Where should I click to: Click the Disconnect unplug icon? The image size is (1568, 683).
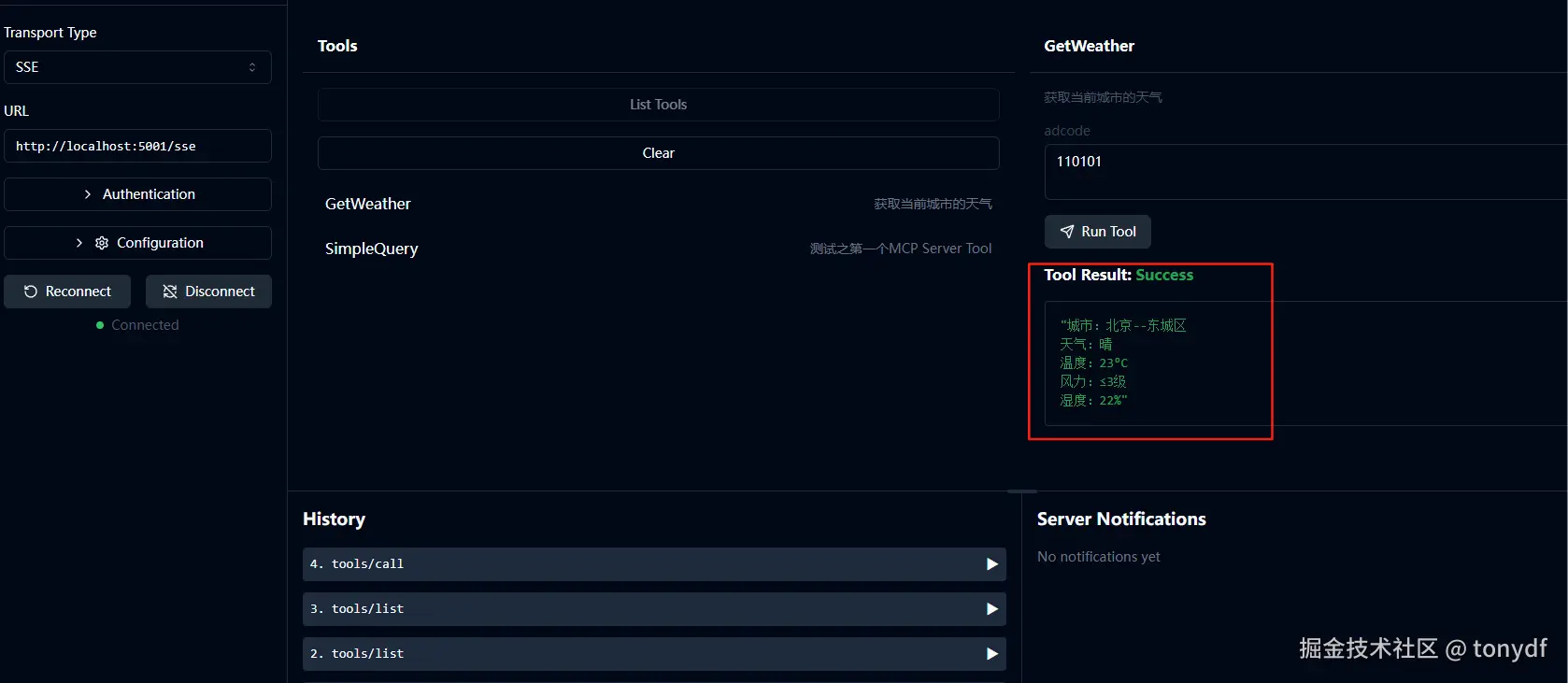pyautogui.click(x=170, y=292)
